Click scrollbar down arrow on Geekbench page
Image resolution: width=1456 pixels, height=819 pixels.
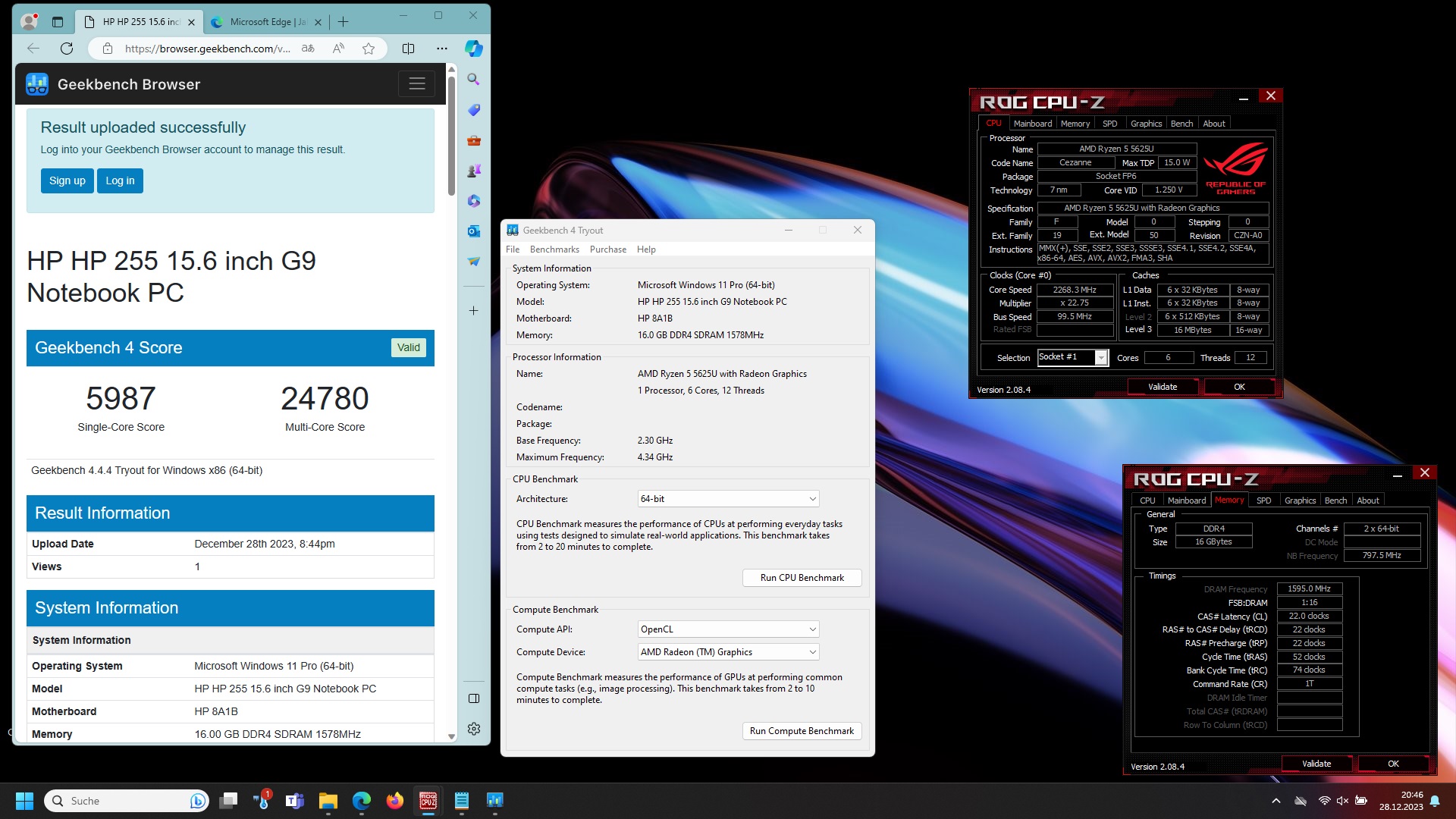coord(451,736)
